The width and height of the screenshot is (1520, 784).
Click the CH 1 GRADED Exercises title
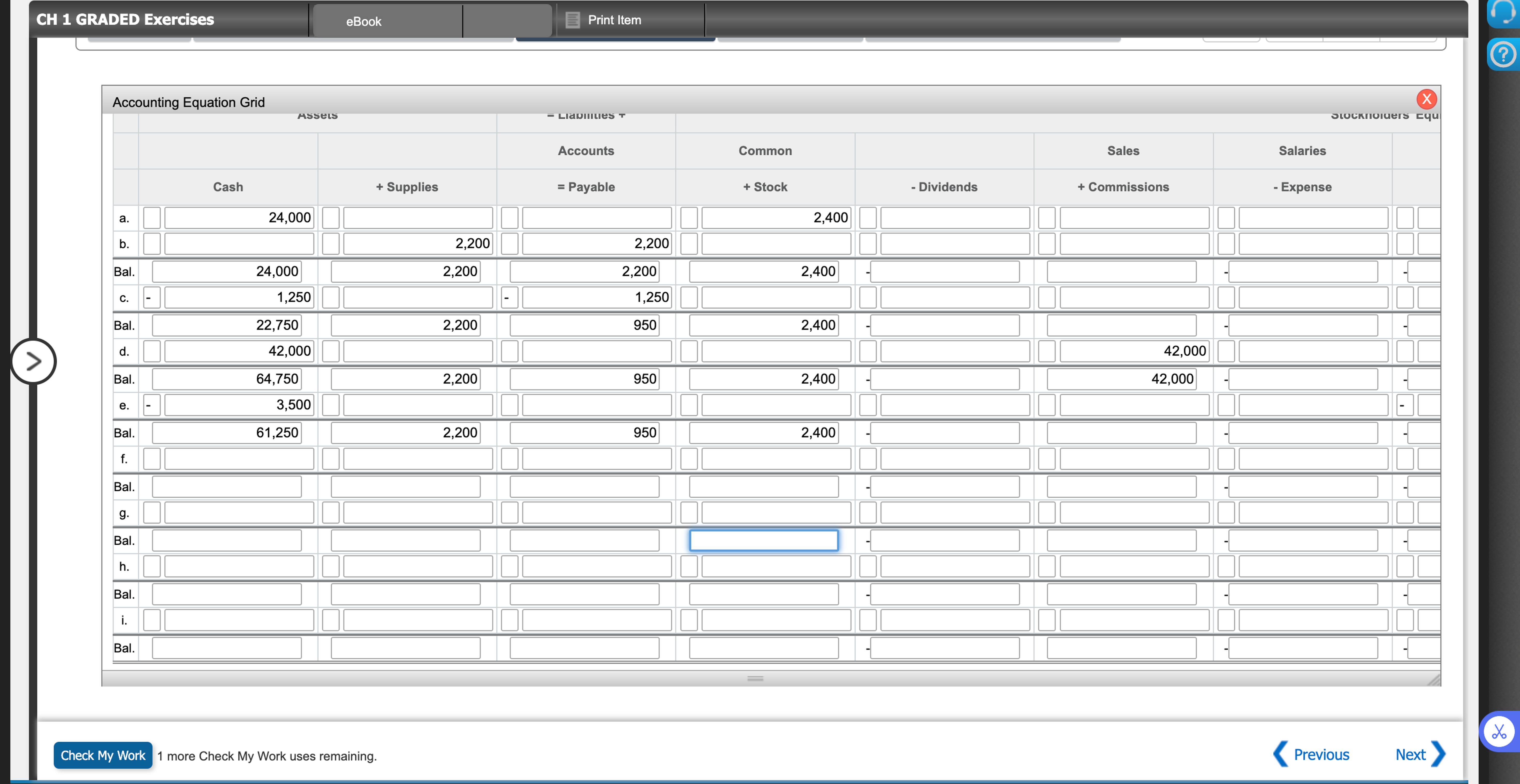125,19
